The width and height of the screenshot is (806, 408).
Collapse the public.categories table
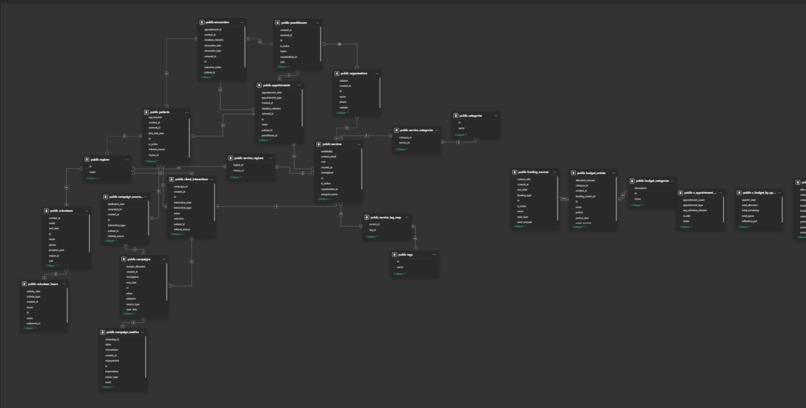click(461, 135)
